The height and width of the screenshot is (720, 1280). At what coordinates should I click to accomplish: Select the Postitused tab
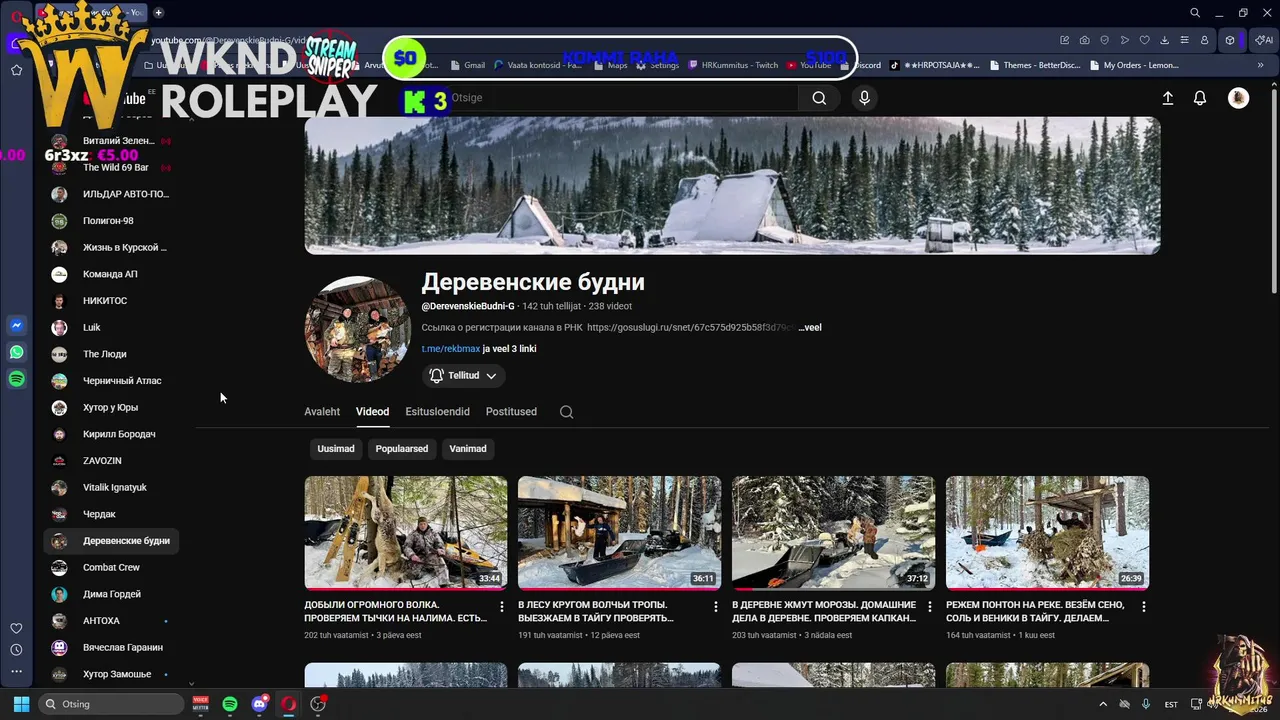511,412
